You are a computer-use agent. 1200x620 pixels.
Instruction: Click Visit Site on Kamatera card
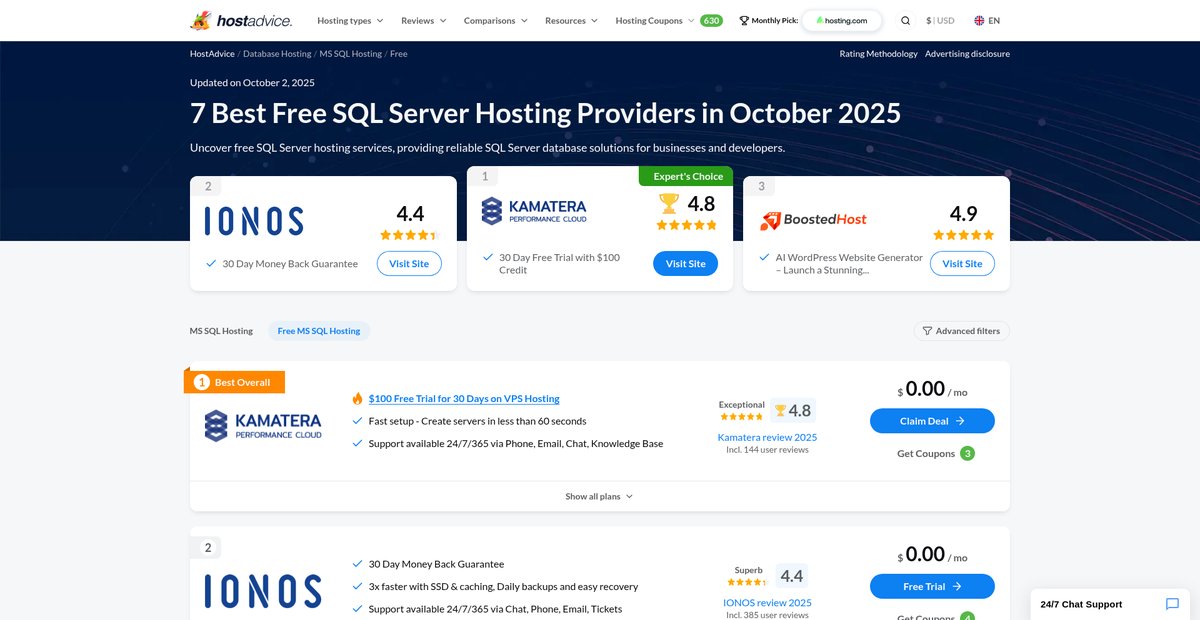pos(685,264)
